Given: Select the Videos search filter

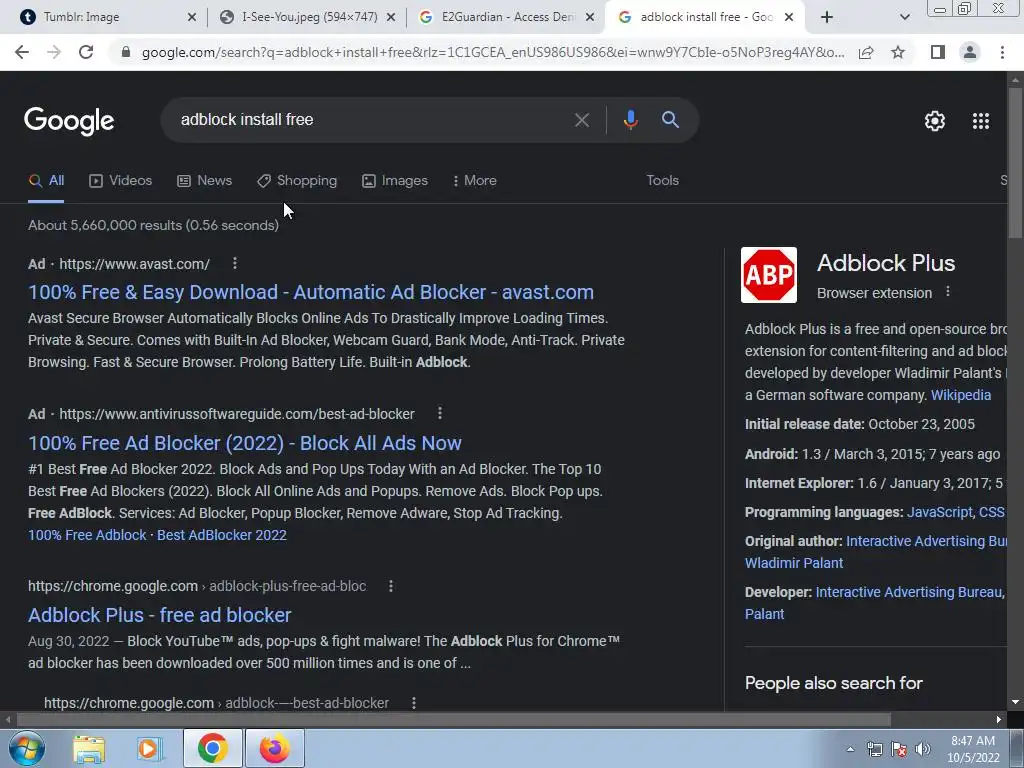Looking at the screenshot, I should (x=121, y=181).
